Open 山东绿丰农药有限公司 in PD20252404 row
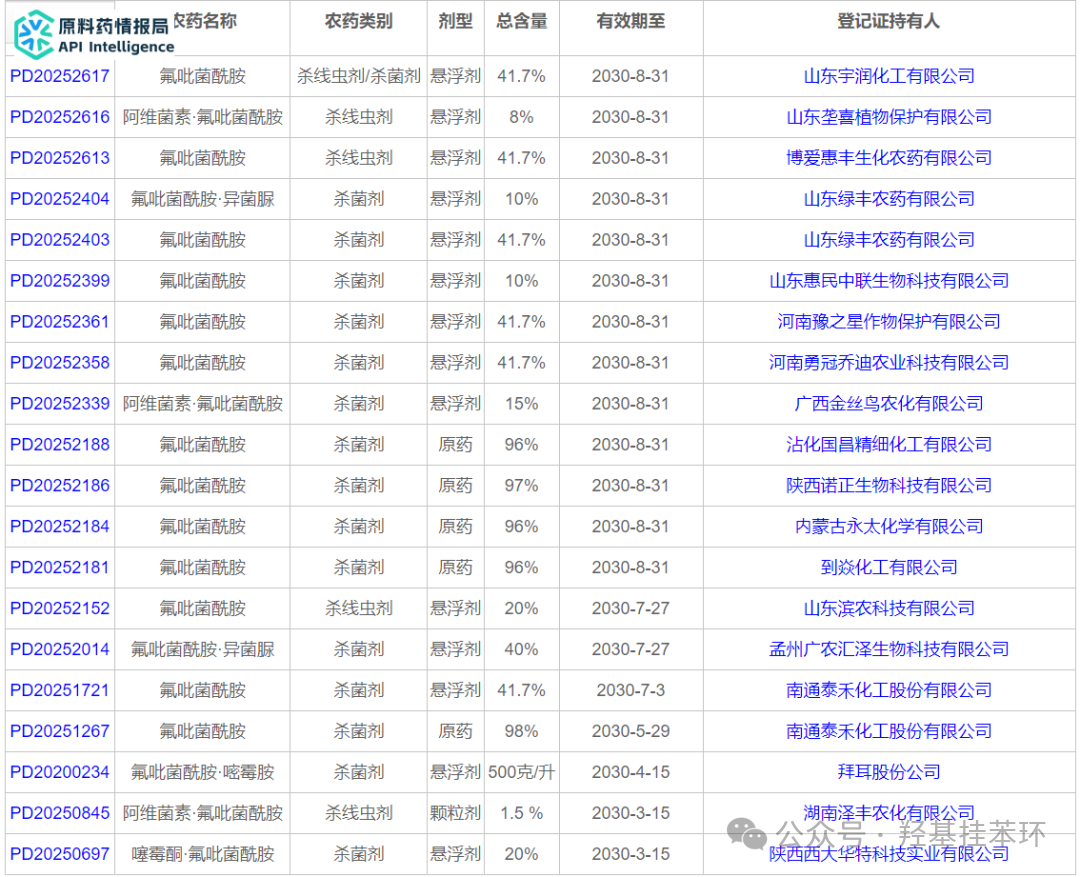This screenshot has height=877, width=1080. click(x=889, y=199)
